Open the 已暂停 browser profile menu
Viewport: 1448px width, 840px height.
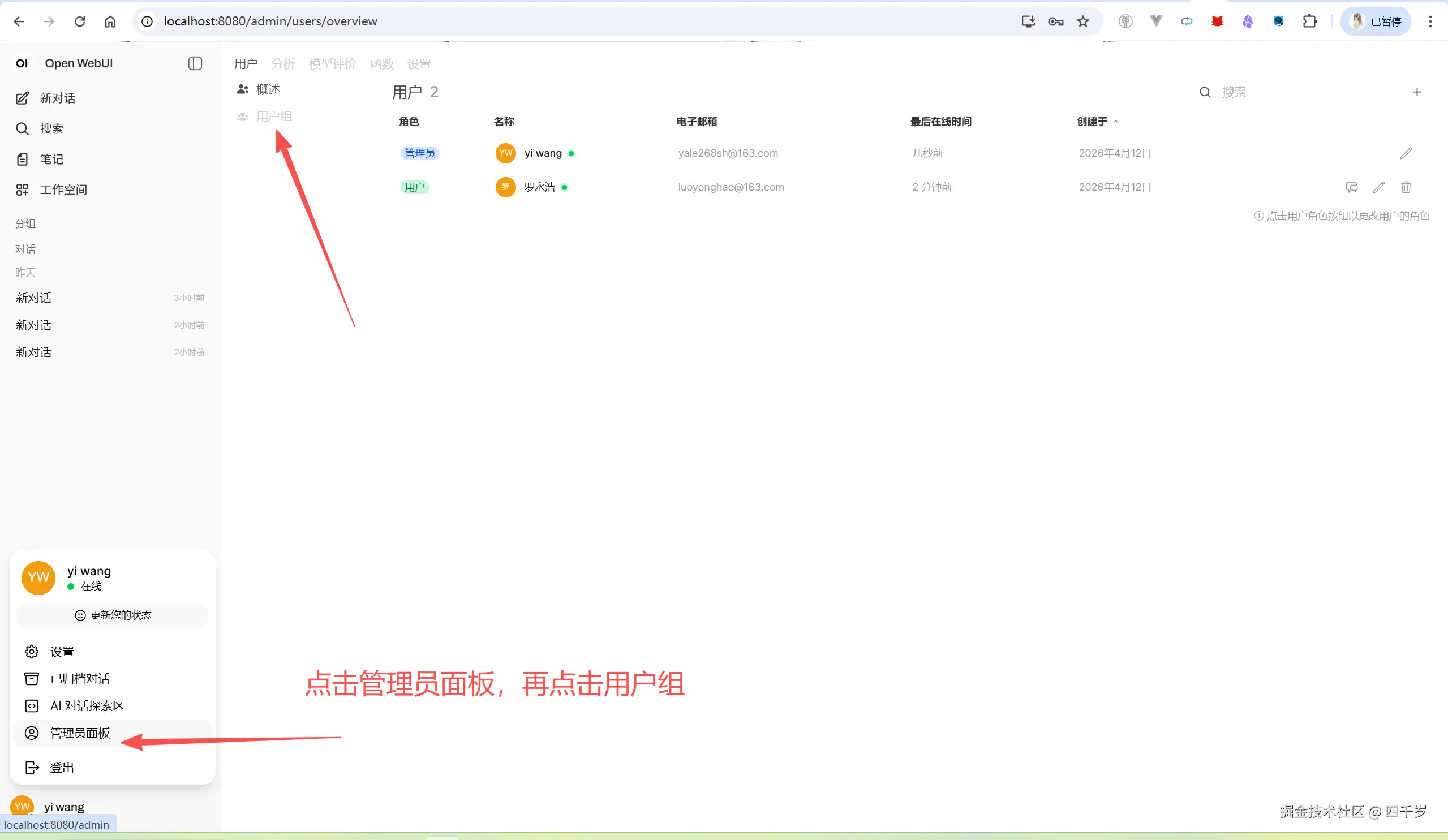tap(1375, 21)
